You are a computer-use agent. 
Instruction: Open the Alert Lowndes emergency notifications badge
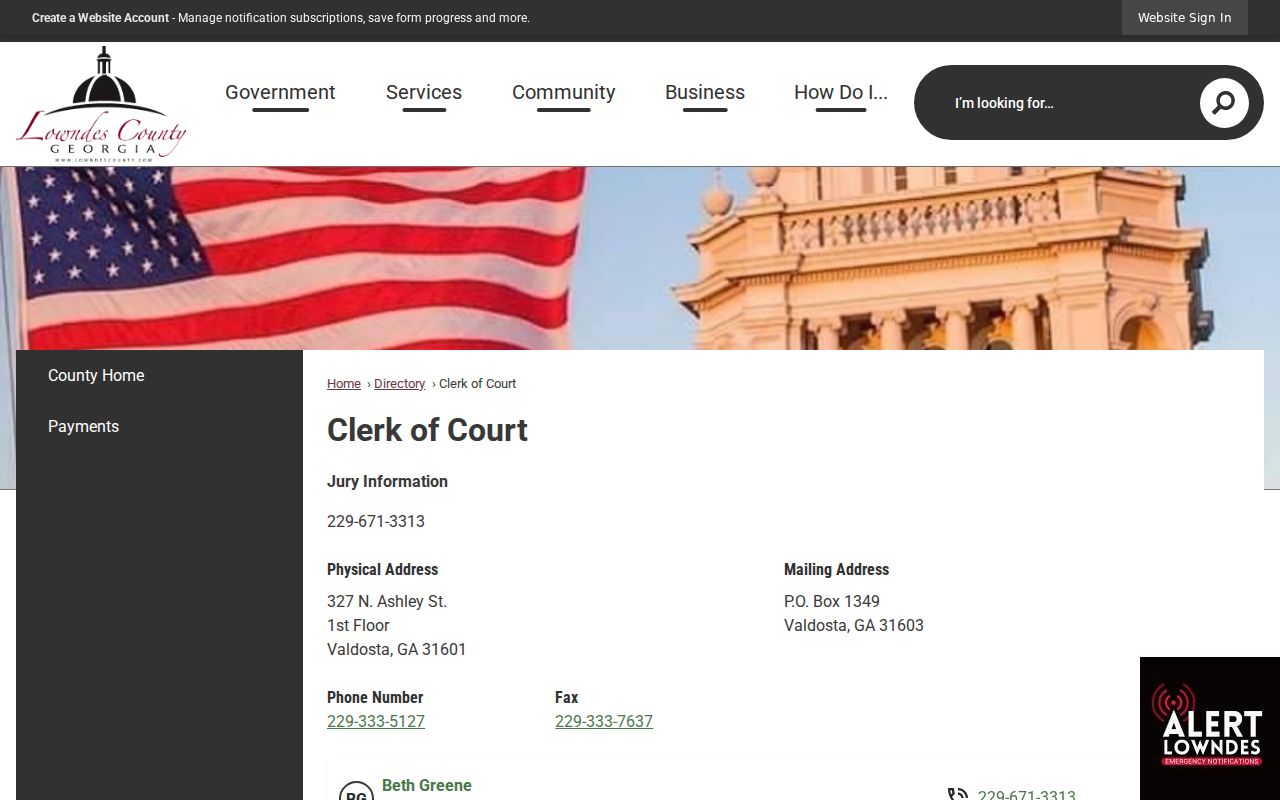click(x=1210, y=728)
